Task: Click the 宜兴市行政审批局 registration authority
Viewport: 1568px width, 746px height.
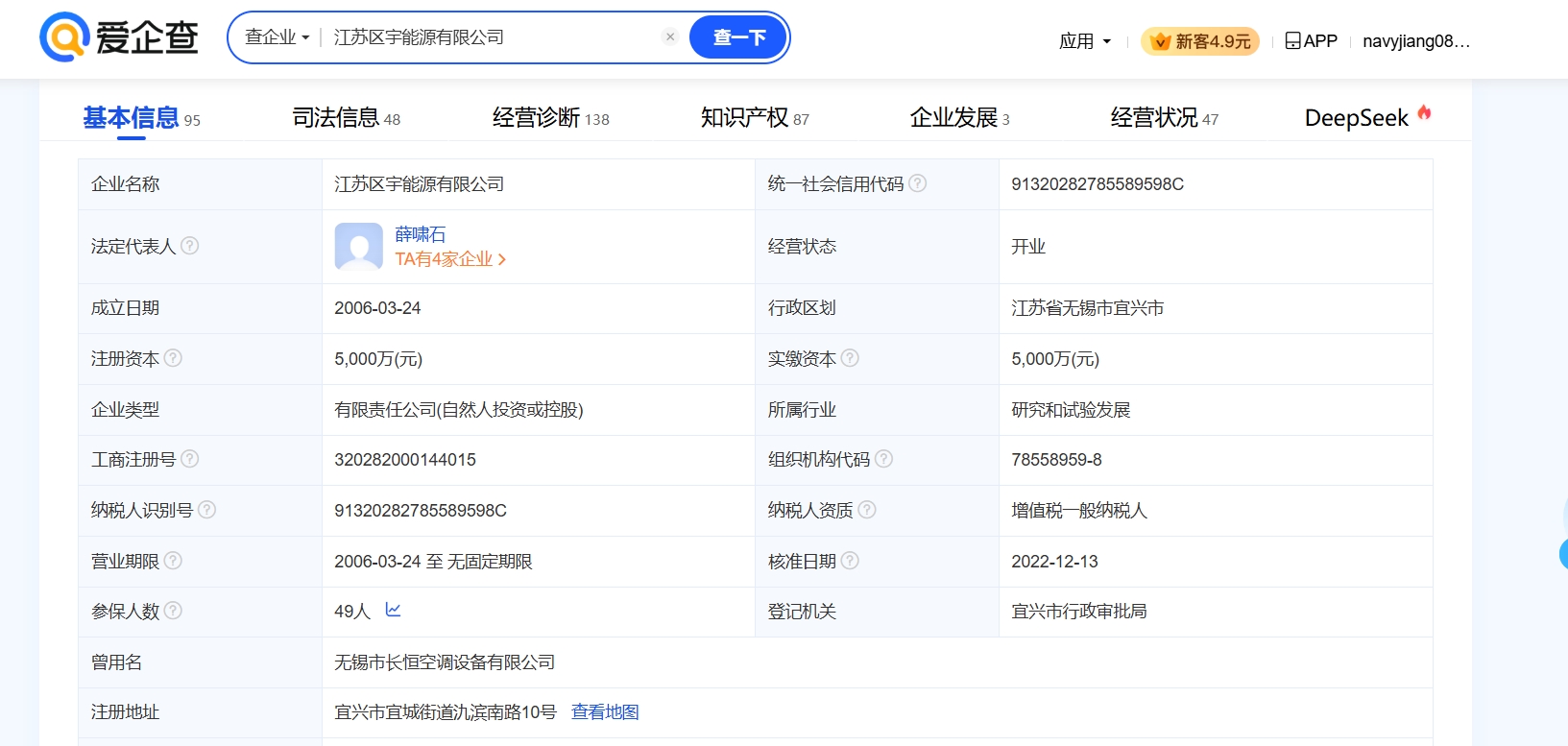Action: 1079,612
